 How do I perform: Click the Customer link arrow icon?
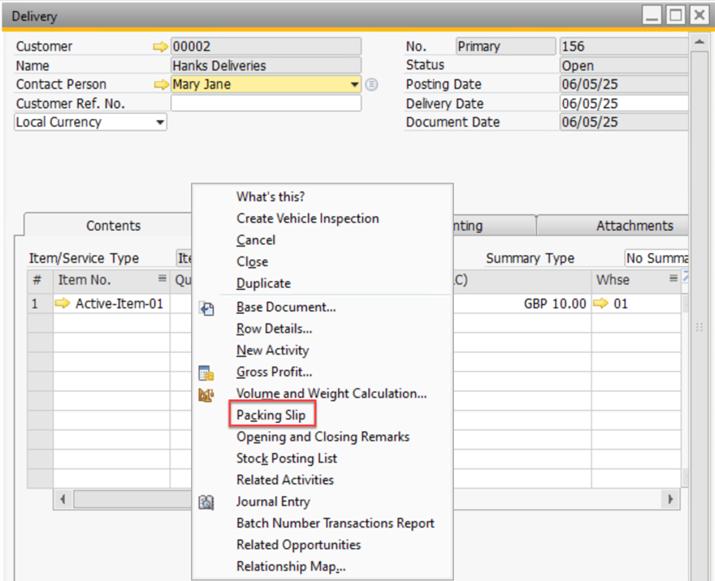(x=160, y=47)
